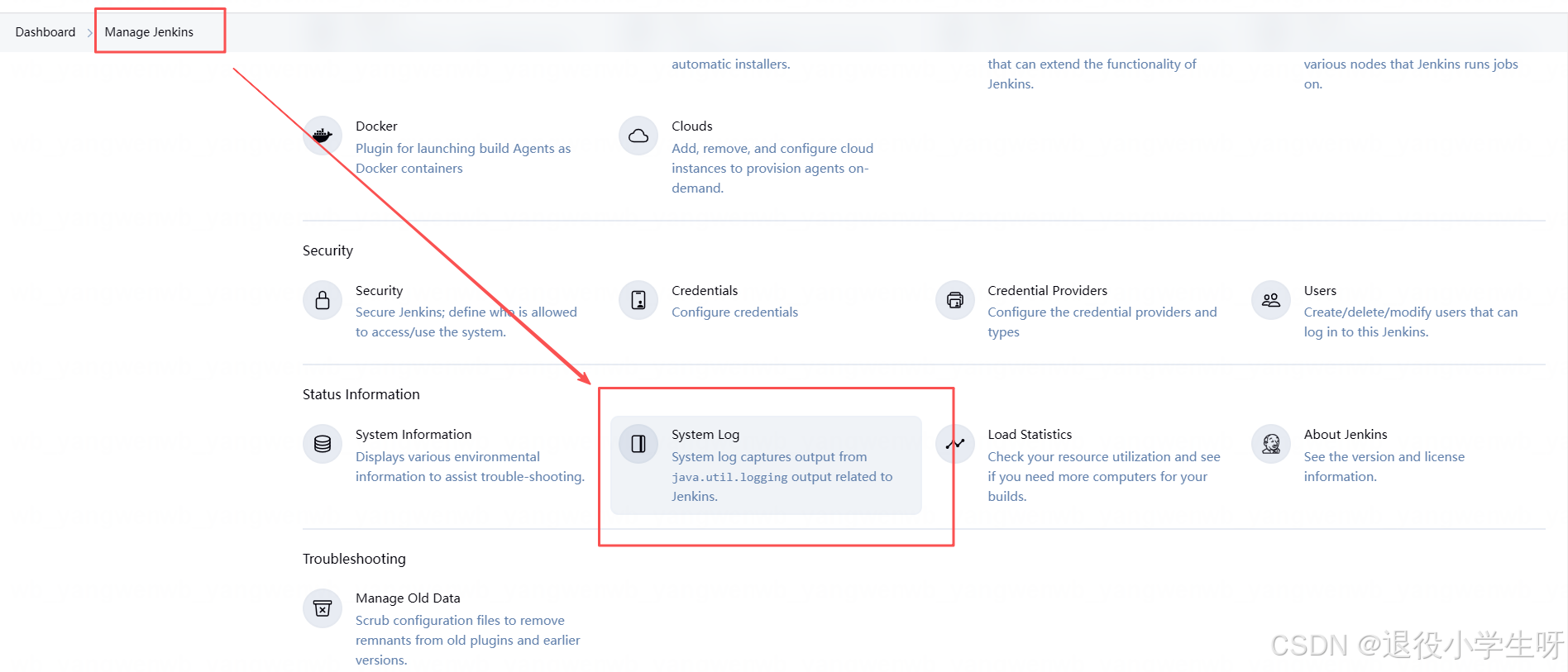Click 'Create/delete/modify users' description
The image size is (1568, 672).
point(1411,322)
